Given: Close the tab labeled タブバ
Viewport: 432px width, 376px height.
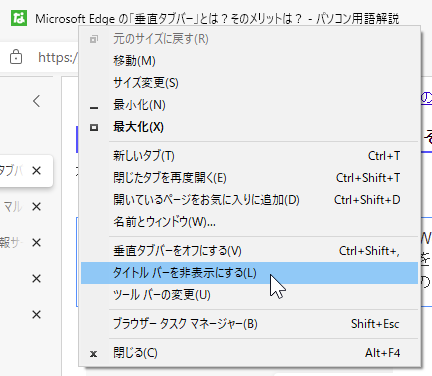Looking at the screenshot, I should coord(36,171).
